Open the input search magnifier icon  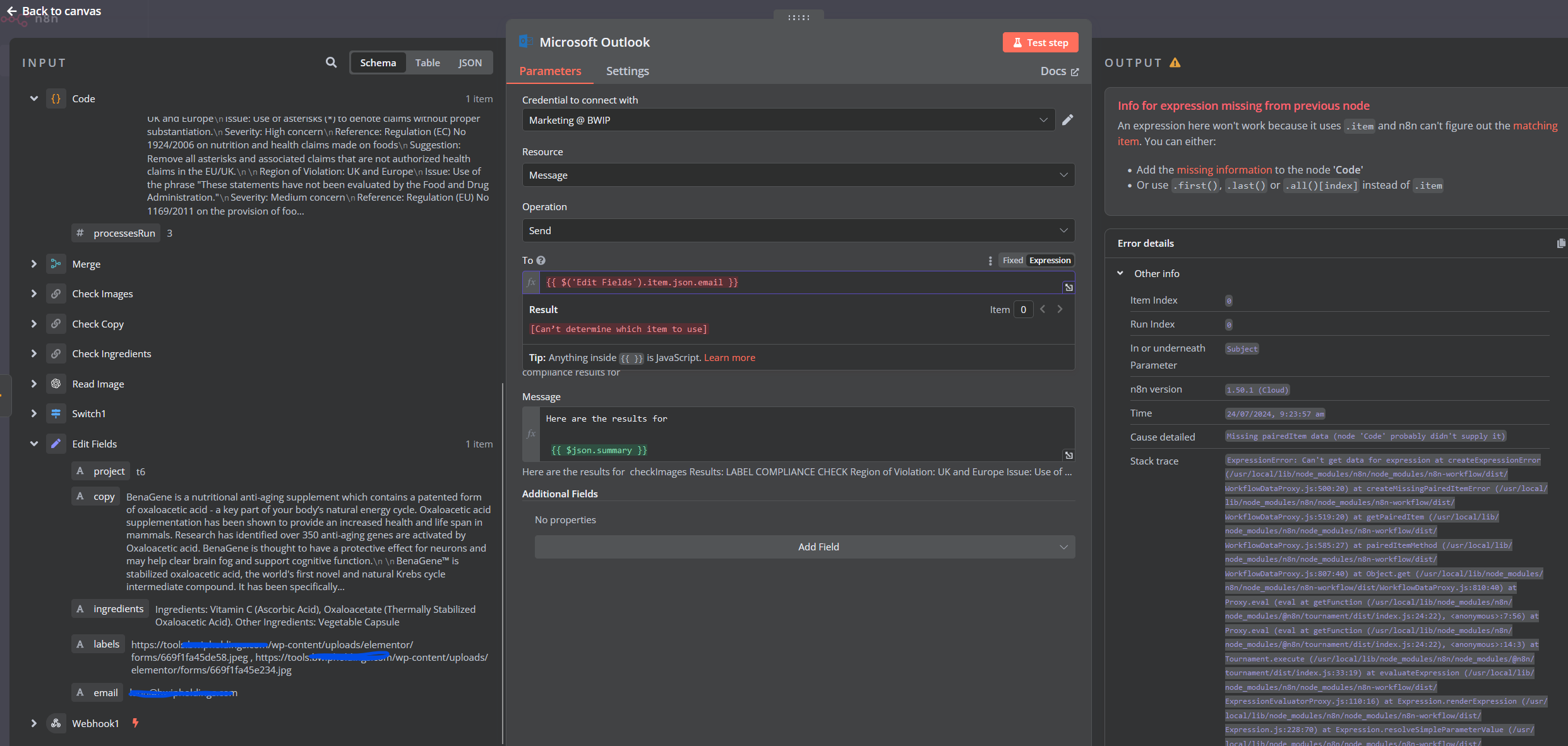[x=331, y=62]
